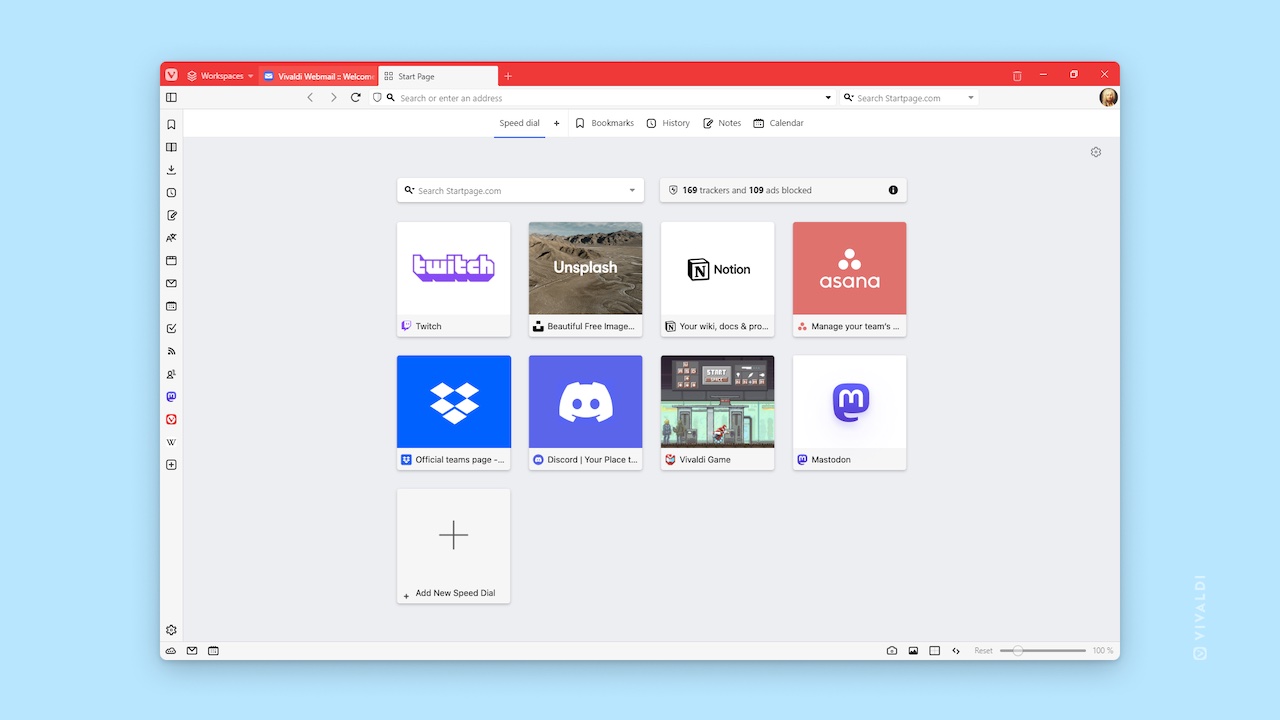
Task: Click the Reset zoom button
Action: 983,650
